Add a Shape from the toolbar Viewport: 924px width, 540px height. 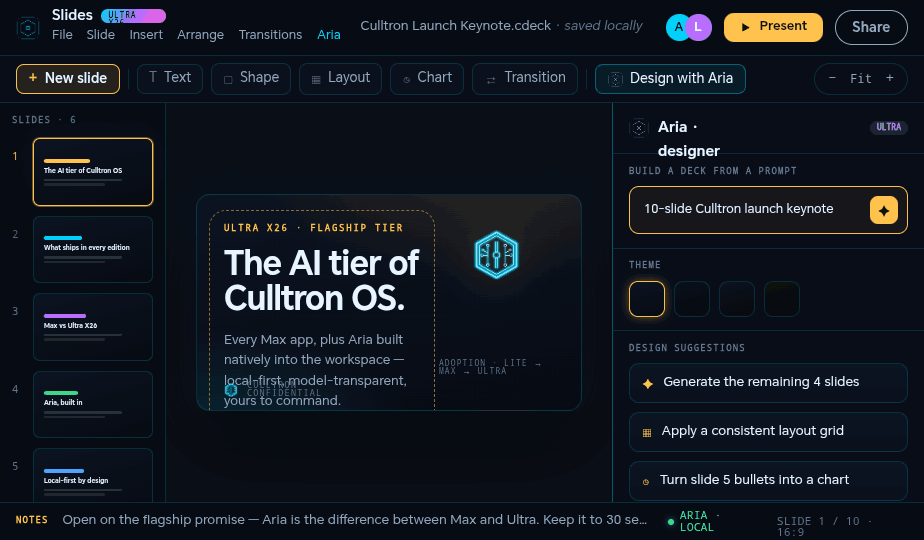tap(250, 78)
